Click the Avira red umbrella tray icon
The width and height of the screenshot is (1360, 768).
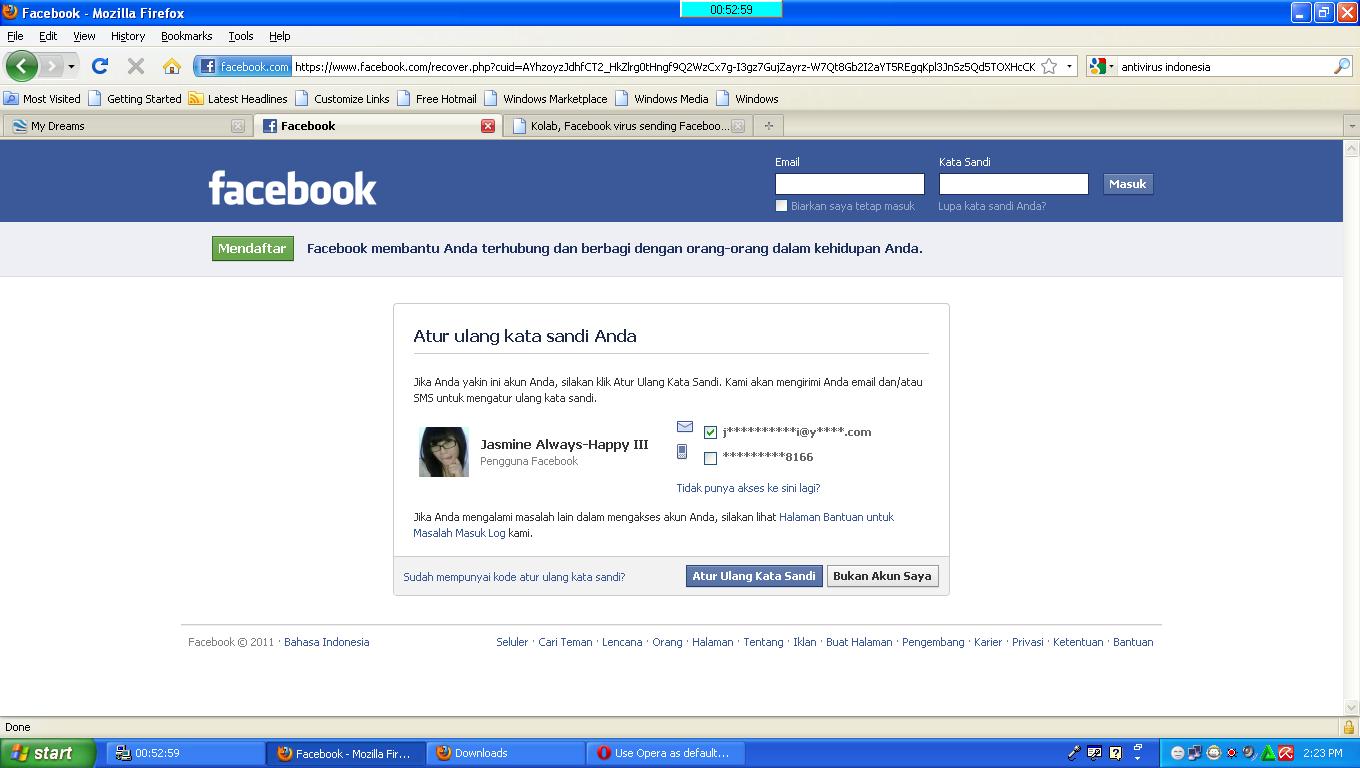click(1286, 753)
